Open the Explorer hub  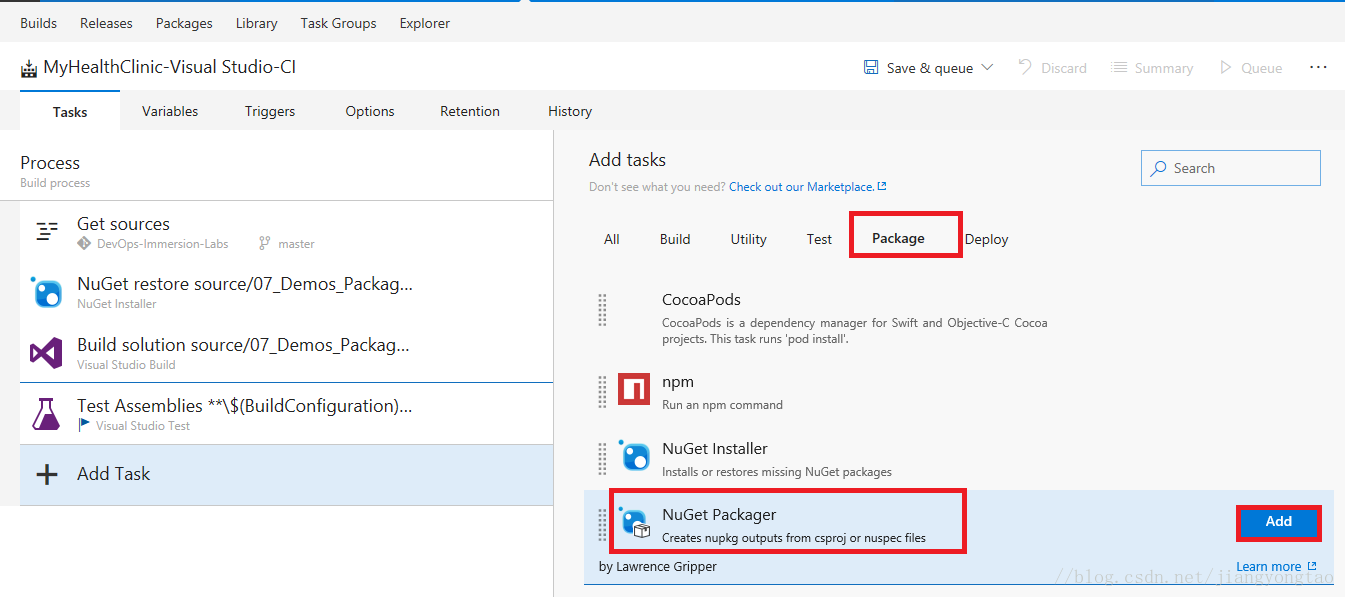tap(425, 23)
